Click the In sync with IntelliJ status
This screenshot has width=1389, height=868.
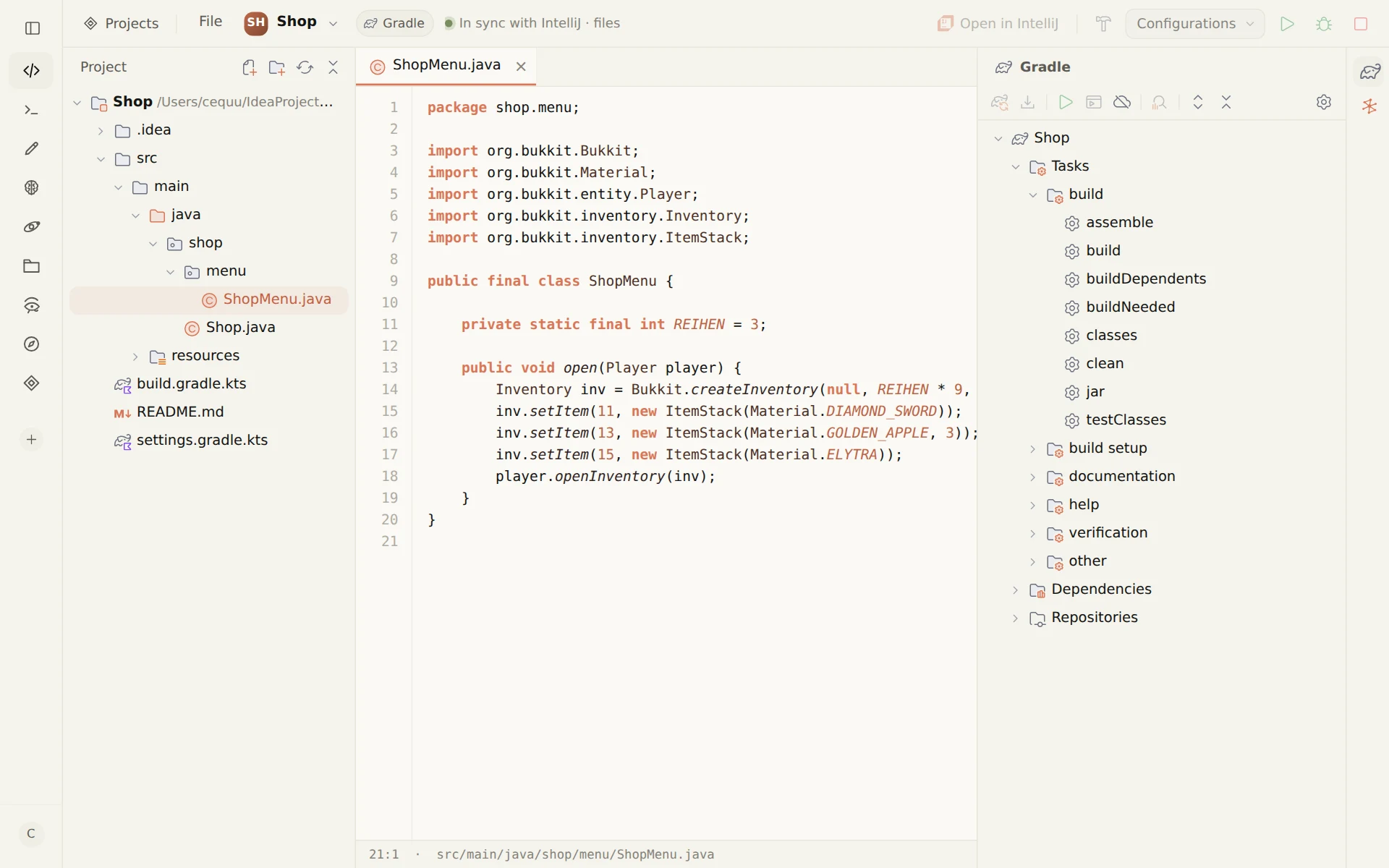(532, 23)
